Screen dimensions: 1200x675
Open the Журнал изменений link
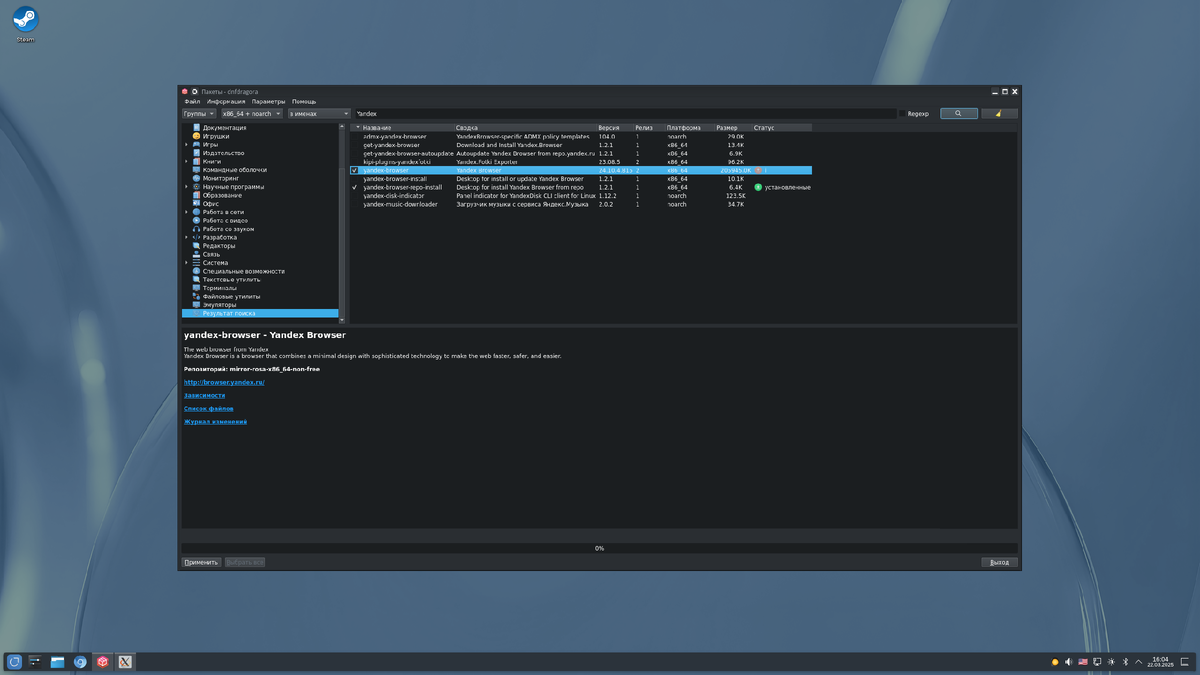click(x=215, y=421)
